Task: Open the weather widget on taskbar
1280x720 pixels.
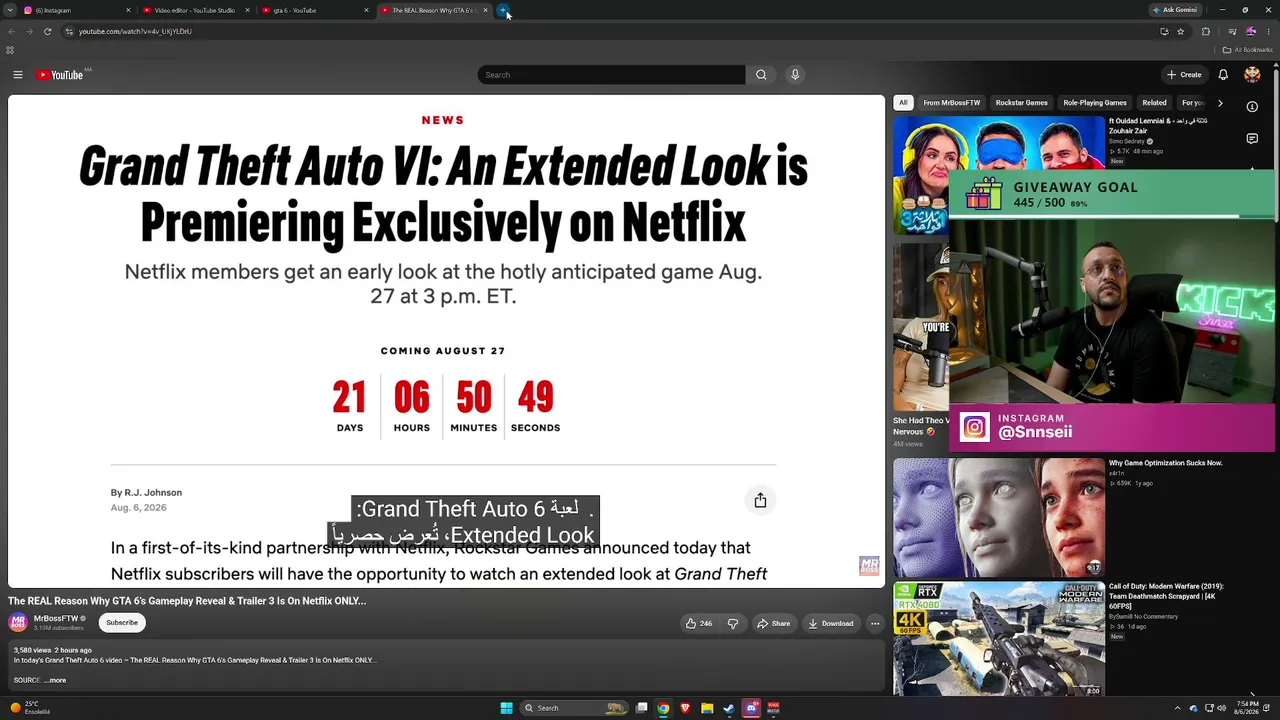Action: coord(30,708)
